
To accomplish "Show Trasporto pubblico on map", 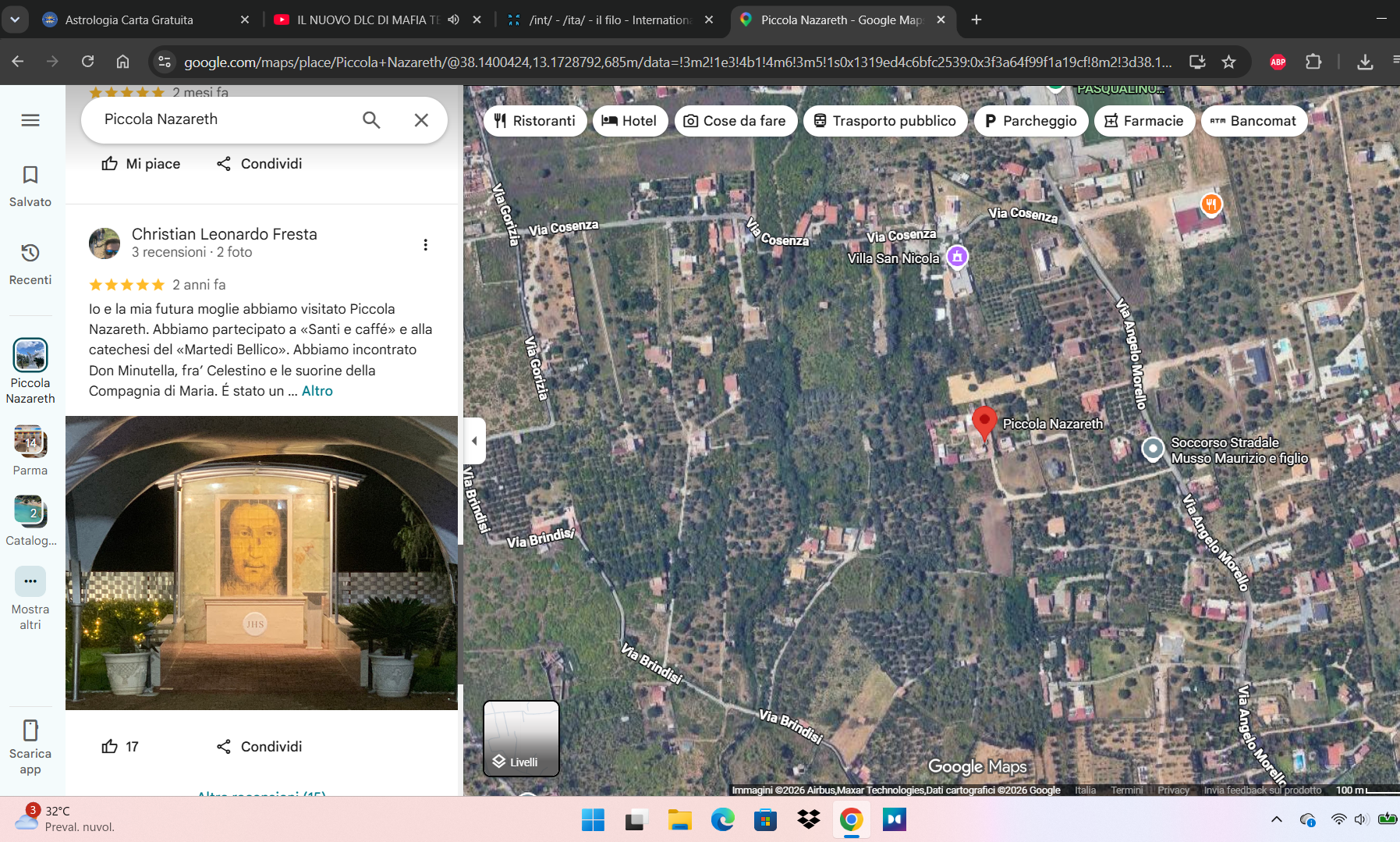I will (885, 121).
